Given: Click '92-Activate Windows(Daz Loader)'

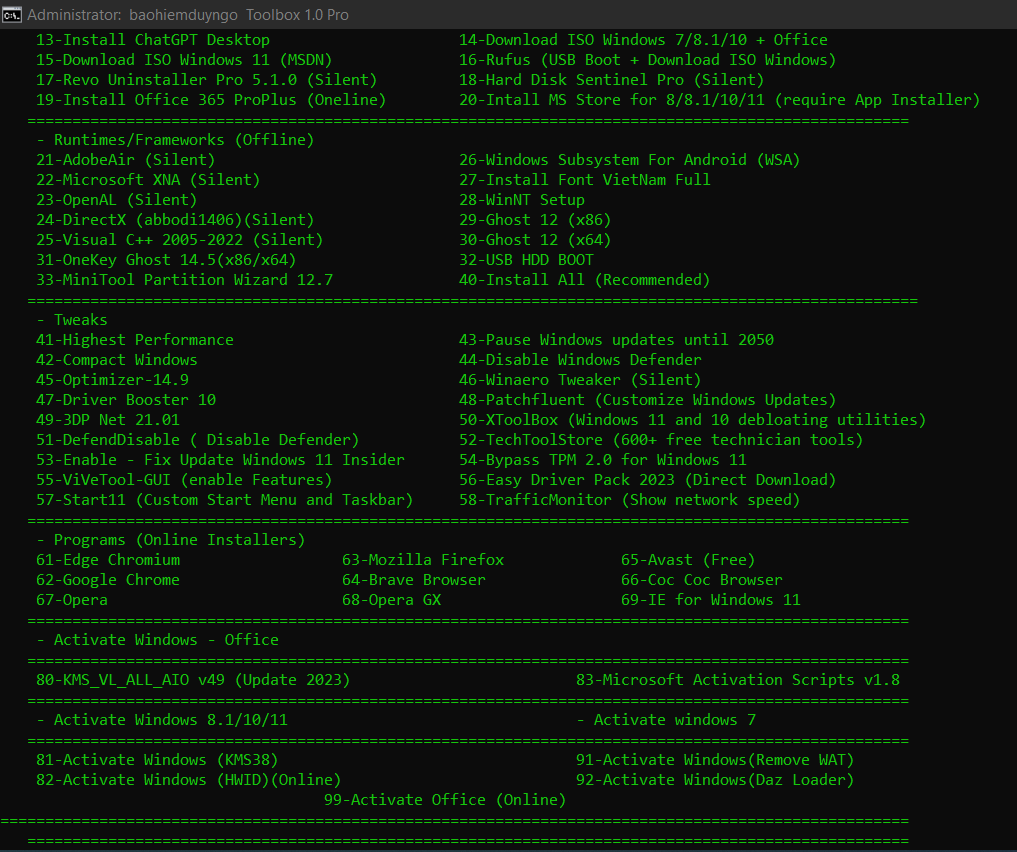Looking at the screenshot, I should [715, 780].
